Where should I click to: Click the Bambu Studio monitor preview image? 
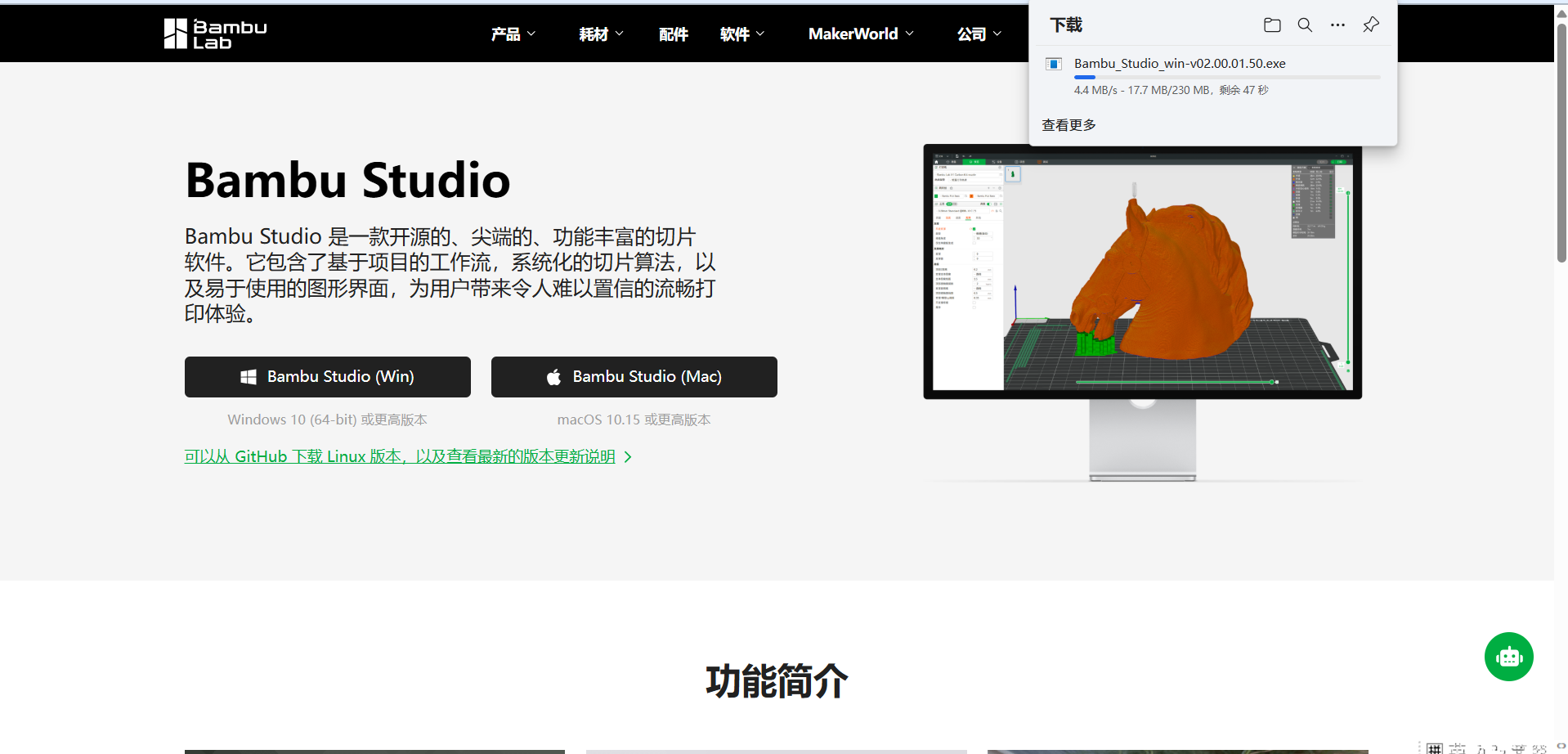pyautogui.click(x=1143, y=312)
